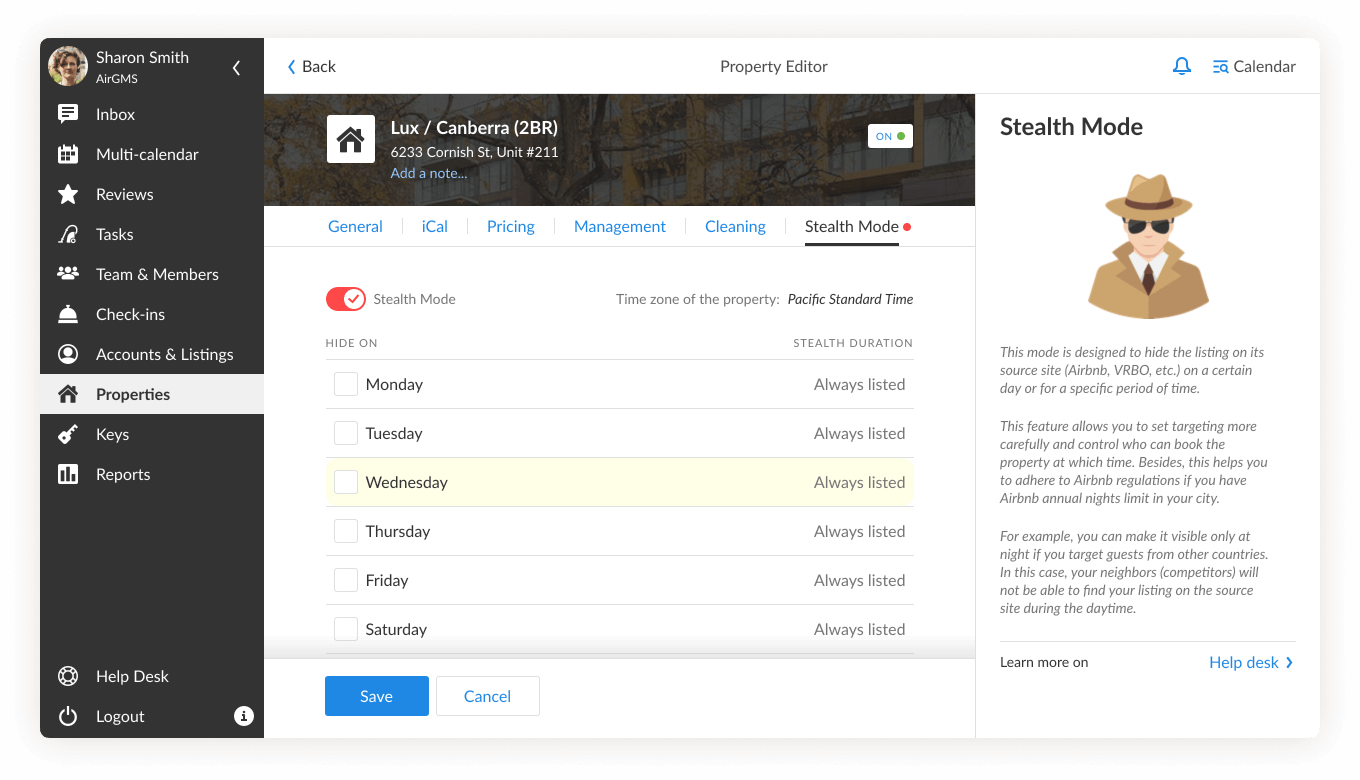Open the Cleaning tab
The image size is (1360, 780).
(735, 226)
